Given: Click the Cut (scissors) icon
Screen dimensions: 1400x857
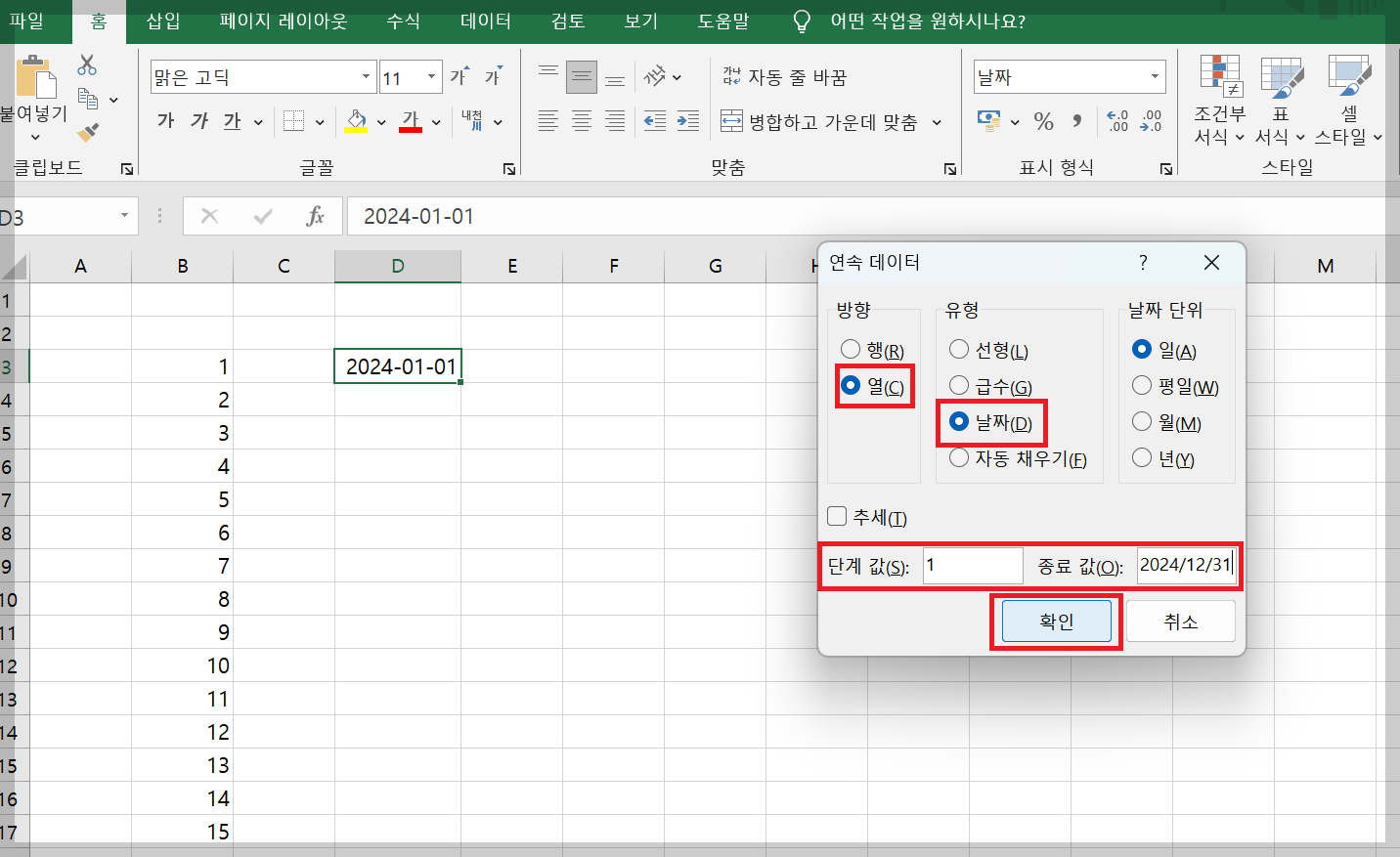Looking at the screenshot, I should 86,63.
